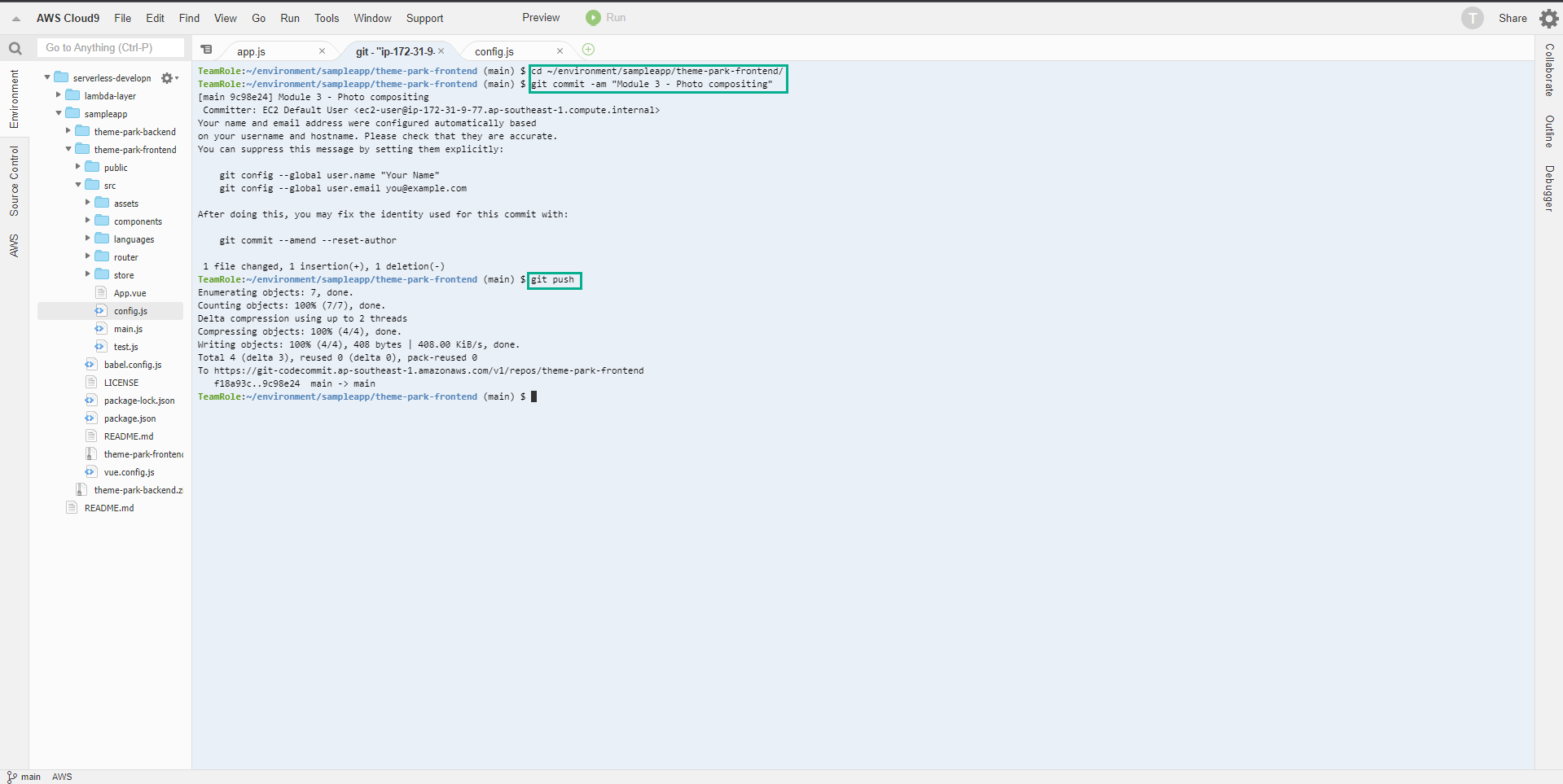The width and height of the screenshot is (1563, 784).
Task: Click the package-lock.json file icon
Action: point(90,401)
